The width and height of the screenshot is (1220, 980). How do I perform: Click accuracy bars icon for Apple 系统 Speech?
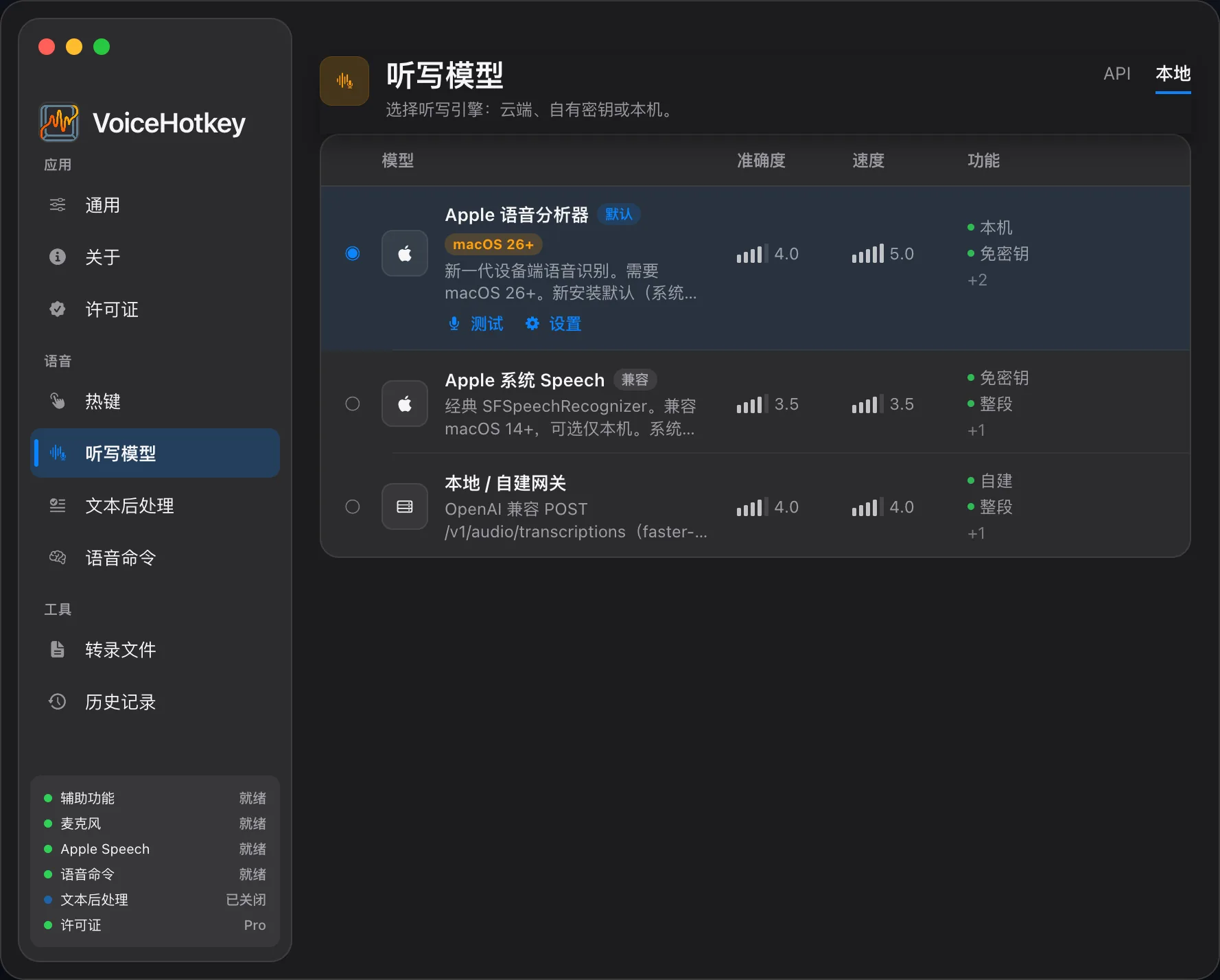(x=752, y=404)
